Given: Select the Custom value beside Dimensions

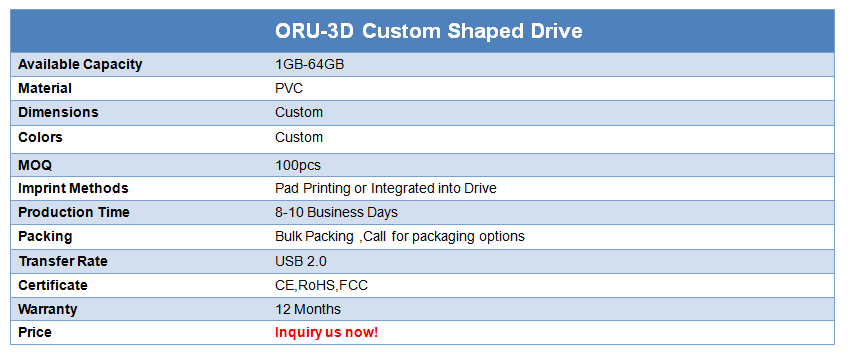Looking at the screenshot, I should pos(299,112).
